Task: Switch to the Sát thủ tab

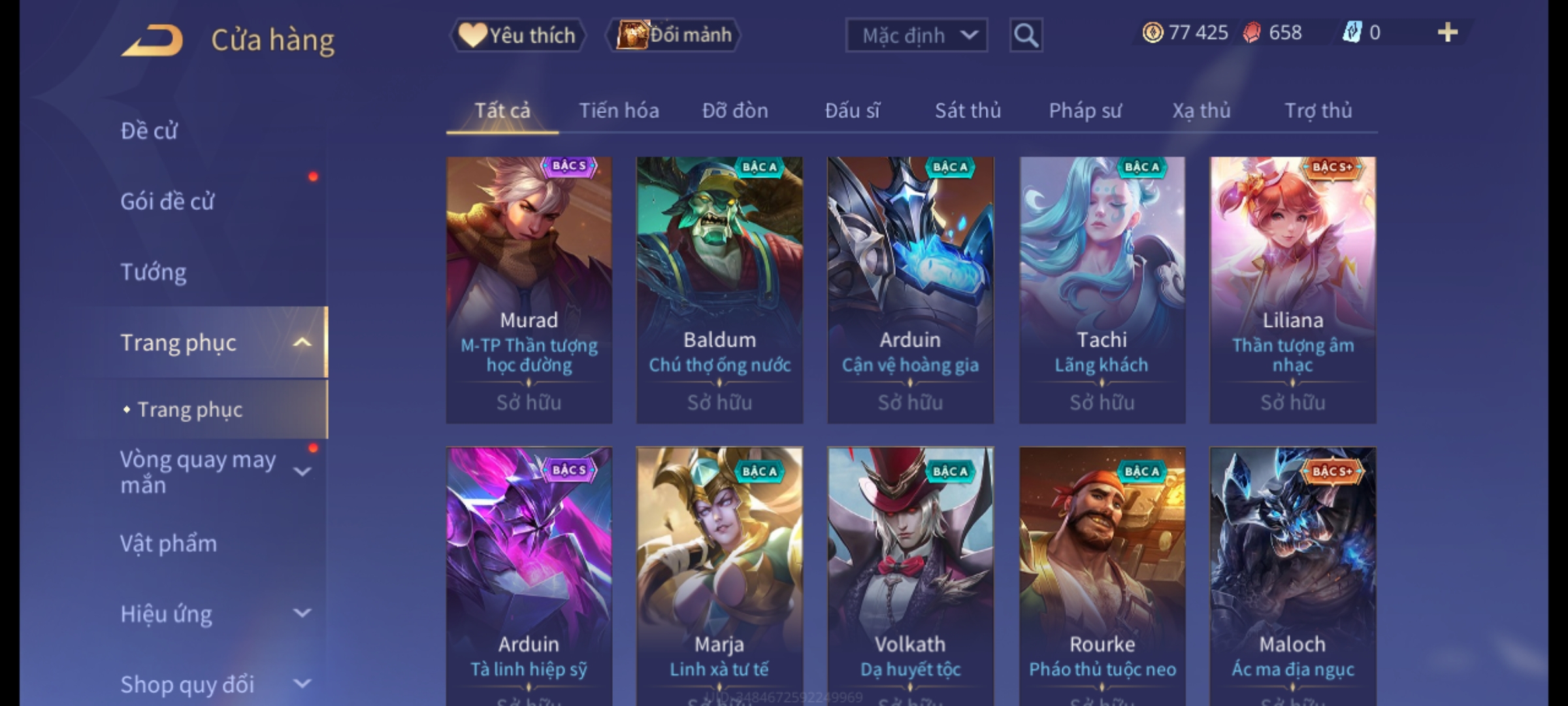Action: click(x=968, y=110)
